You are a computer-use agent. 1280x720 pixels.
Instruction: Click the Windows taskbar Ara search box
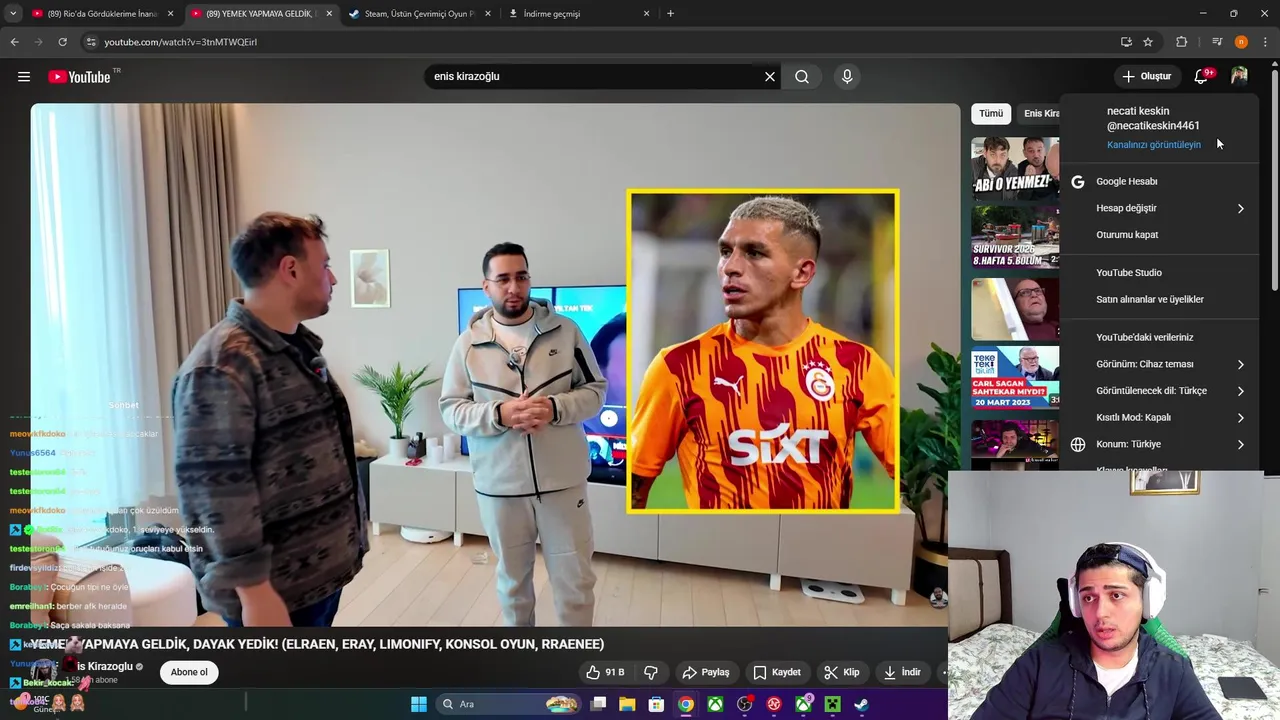[510, 704]
